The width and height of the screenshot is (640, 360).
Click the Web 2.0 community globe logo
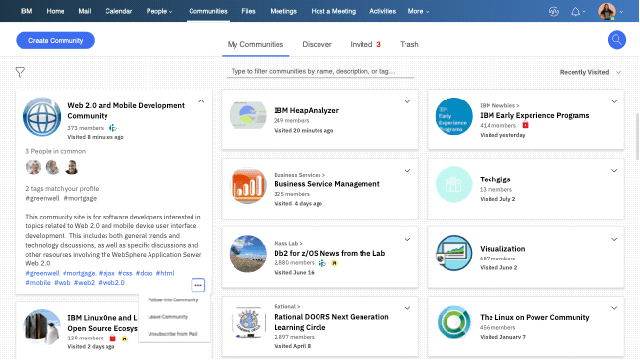[x=42, y=117]
